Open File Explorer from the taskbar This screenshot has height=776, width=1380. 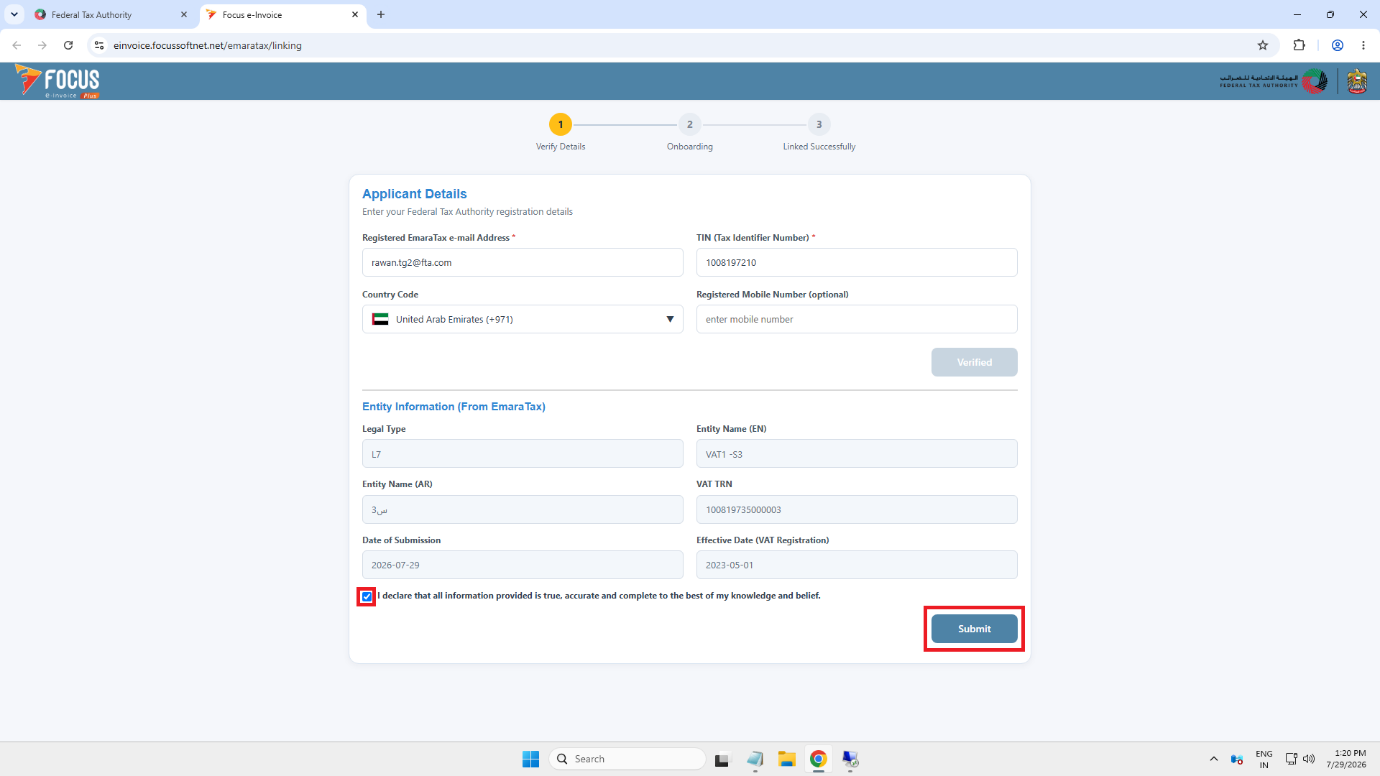[x=787, y=759]
